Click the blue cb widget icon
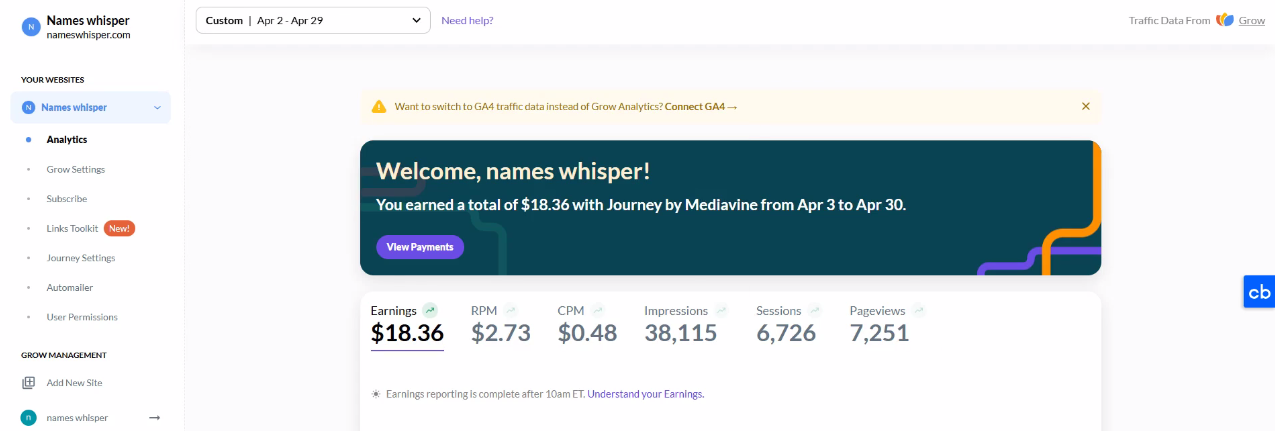This screenshot has height=431, width=1275. tap(1259, 292)
